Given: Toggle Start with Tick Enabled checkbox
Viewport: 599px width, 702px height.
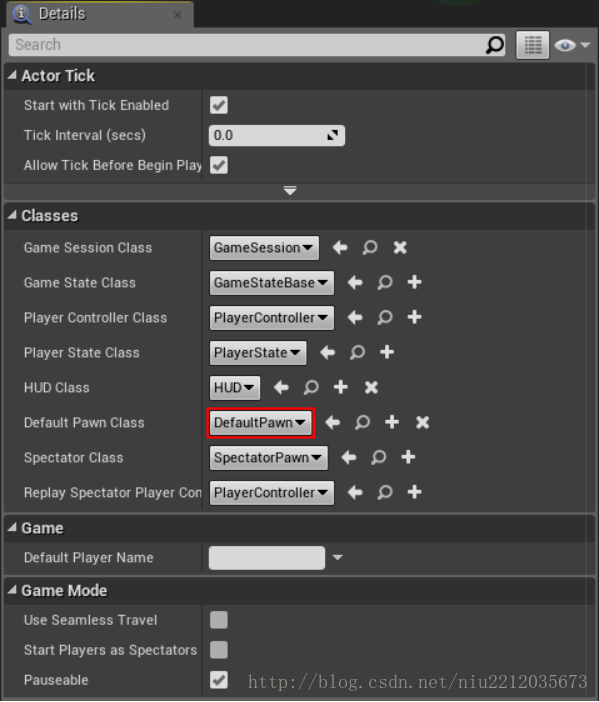Looking at the screenshot, I should tap(218, 105).
